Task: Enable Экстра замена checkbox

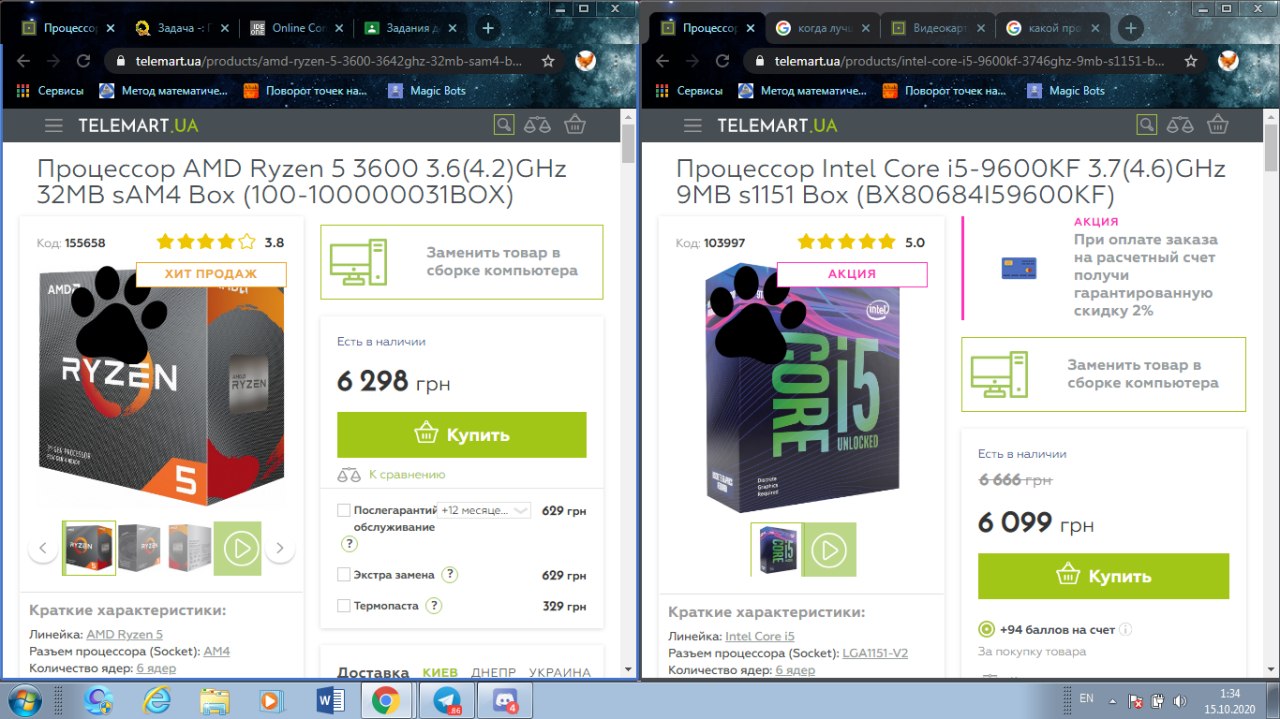Action: [x=344, y=574]
